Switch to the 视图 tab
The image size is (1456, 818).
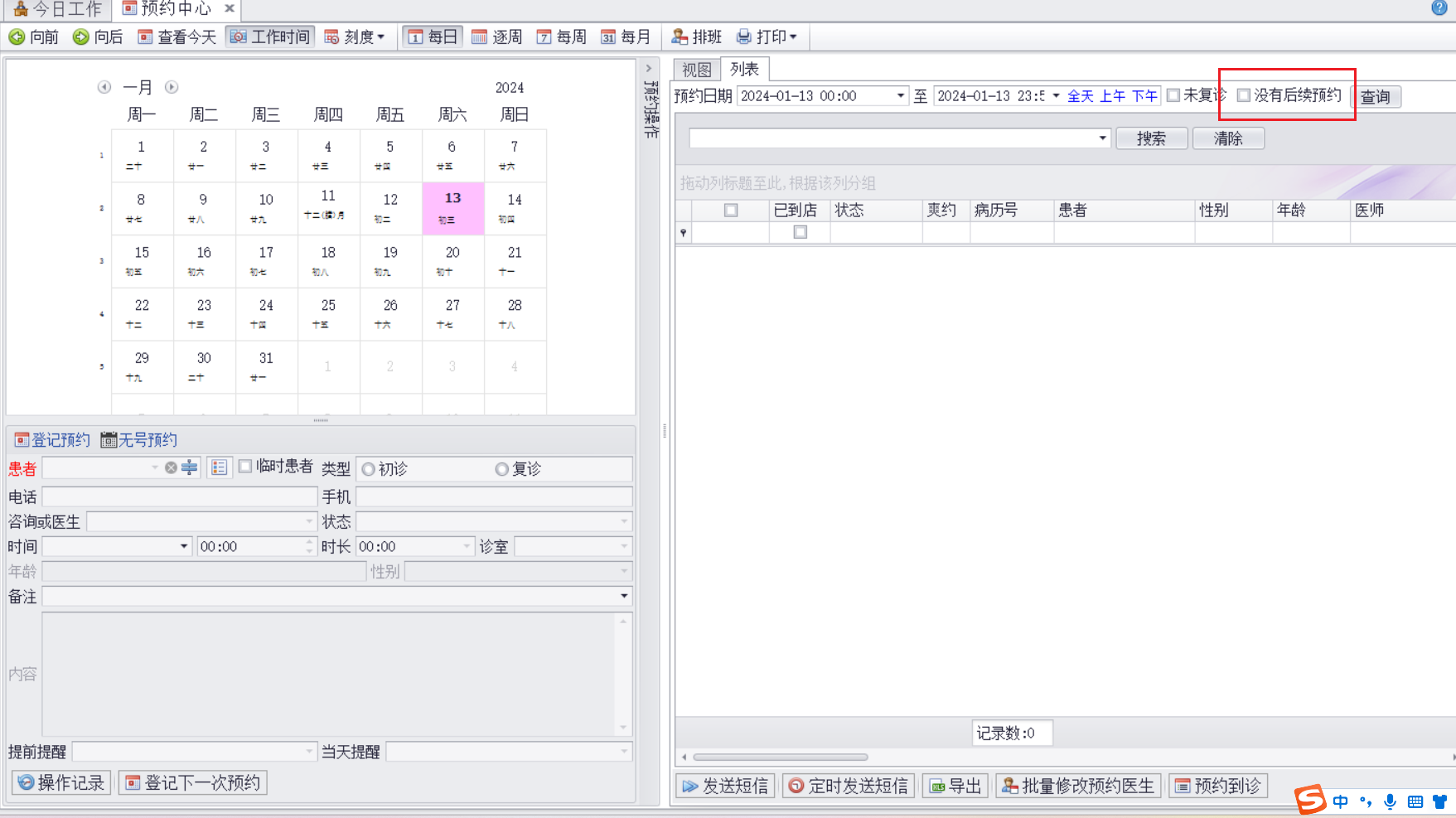(x=697, y=70)
